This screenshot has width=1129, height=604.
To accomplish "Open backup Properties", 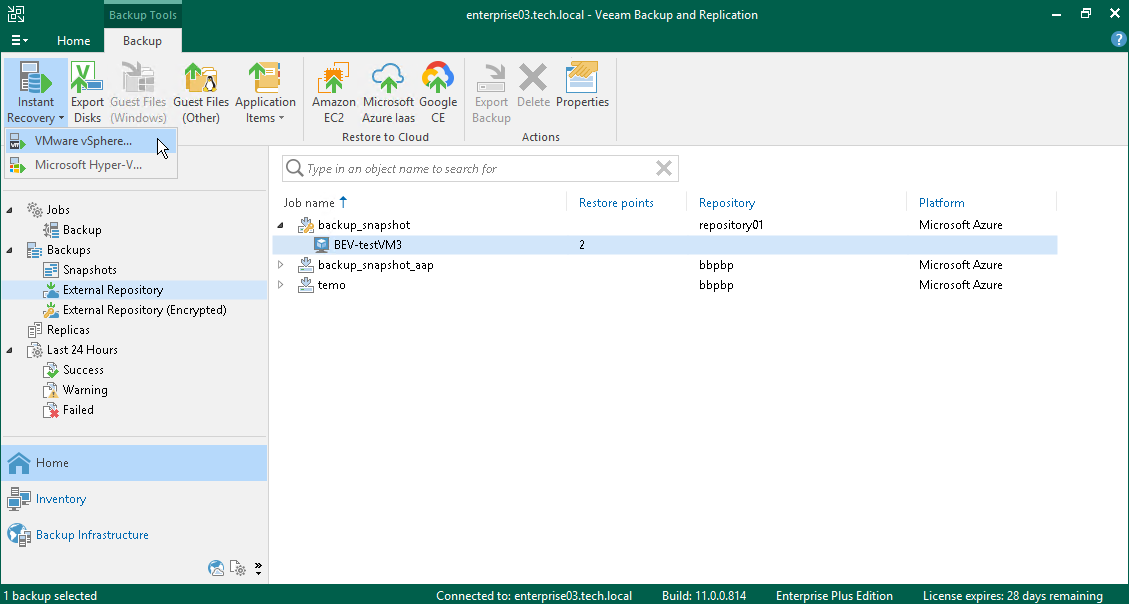I will [x=583, y=86].
